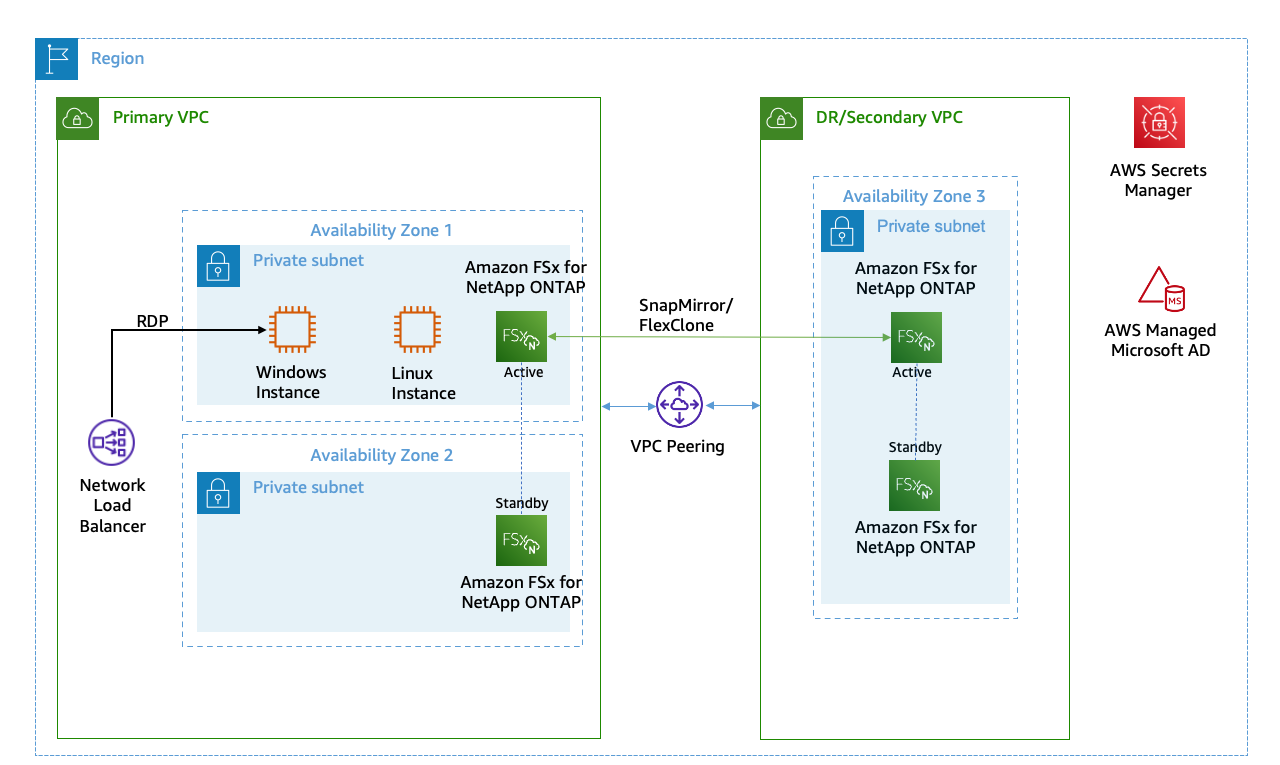The width and height of the screenshot is (1280, 765).
Task: Click the Region label
Action: (117, 58)
